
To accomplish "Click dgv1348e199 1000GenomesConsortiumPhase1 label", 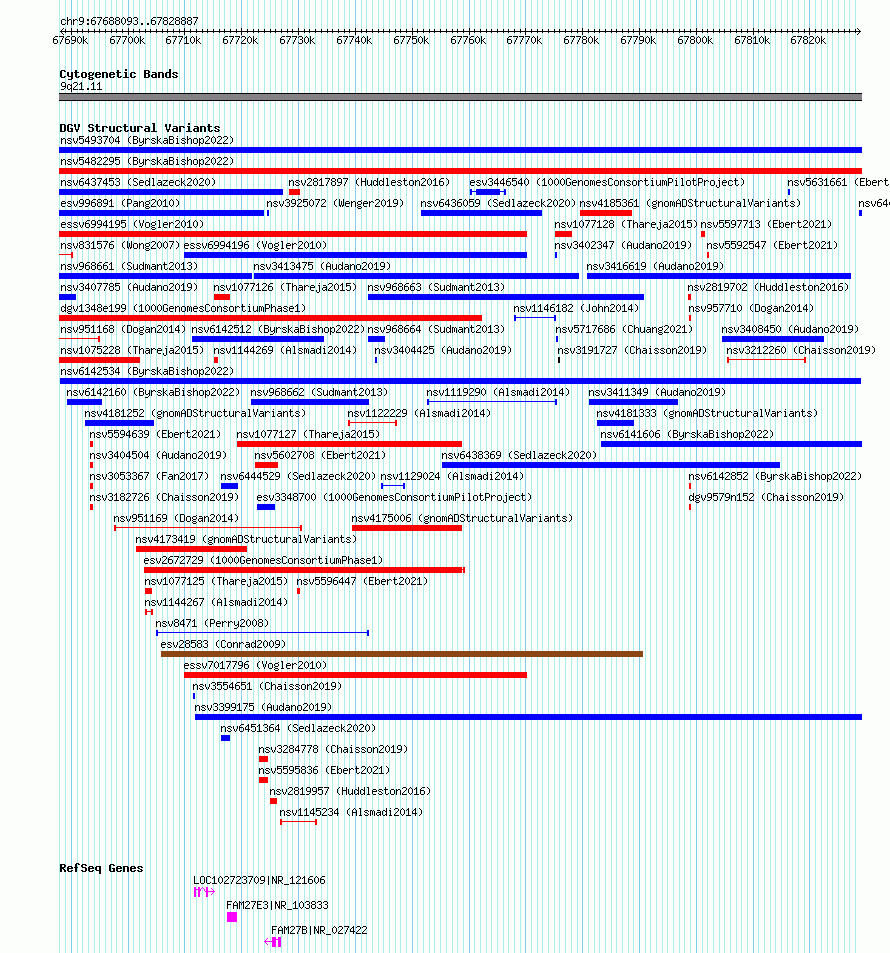I will pos(183,308).
